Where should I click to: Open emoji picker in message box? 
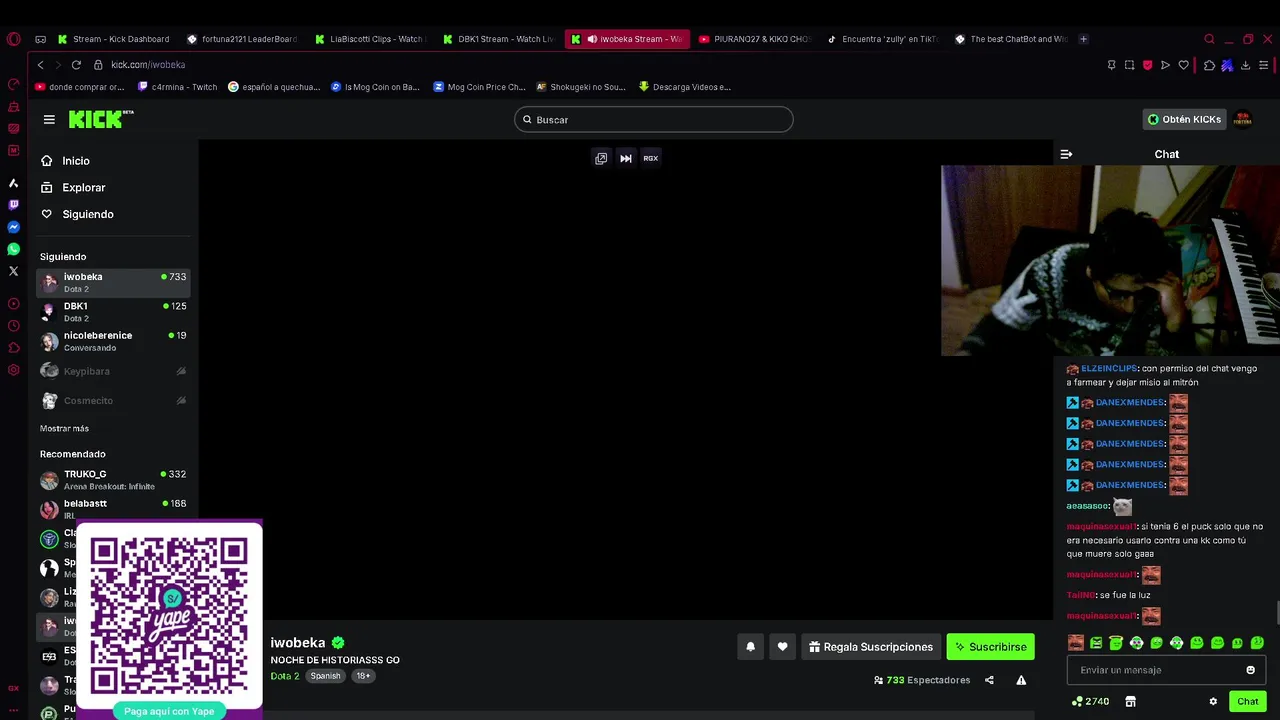[1250, 670]
